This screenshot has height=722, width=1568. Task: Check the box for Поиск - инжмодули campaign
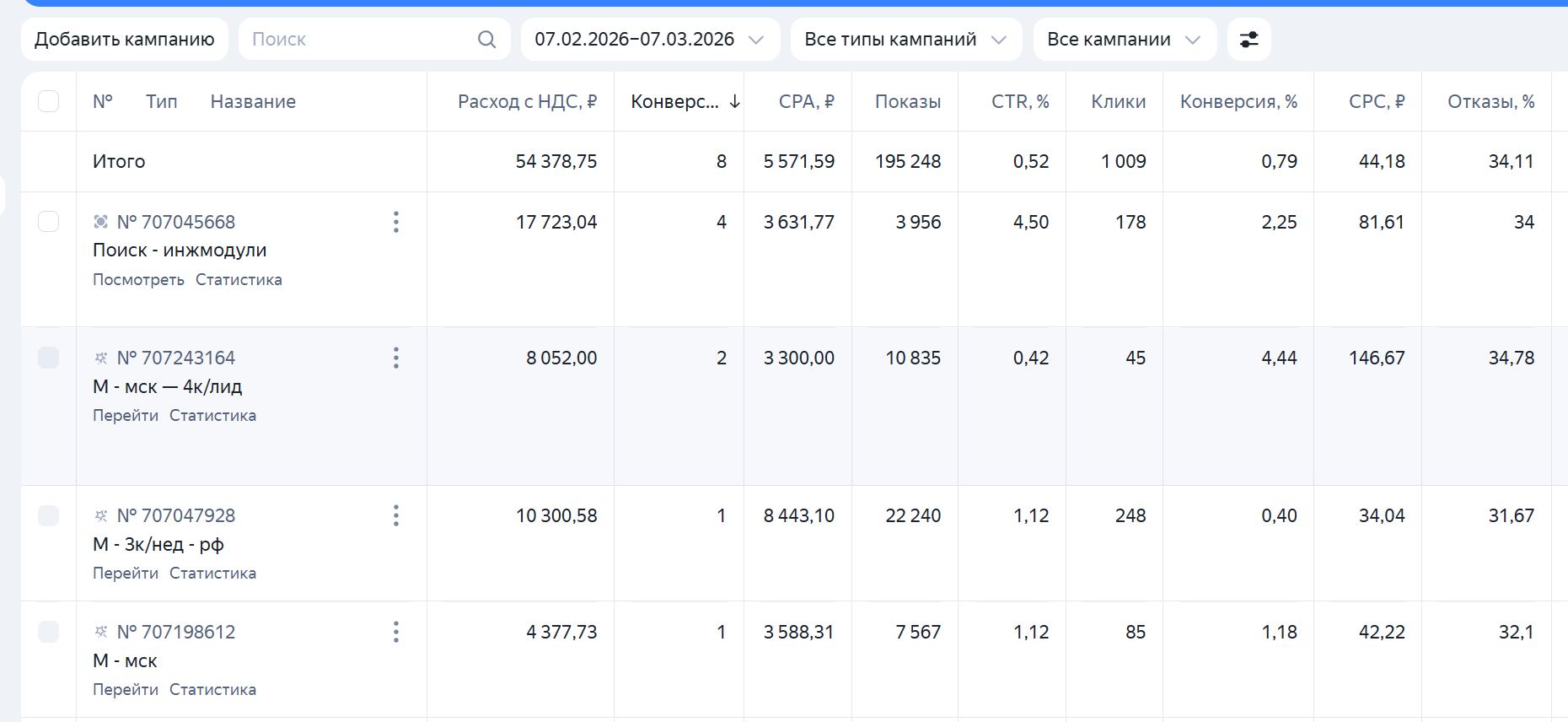49,222
